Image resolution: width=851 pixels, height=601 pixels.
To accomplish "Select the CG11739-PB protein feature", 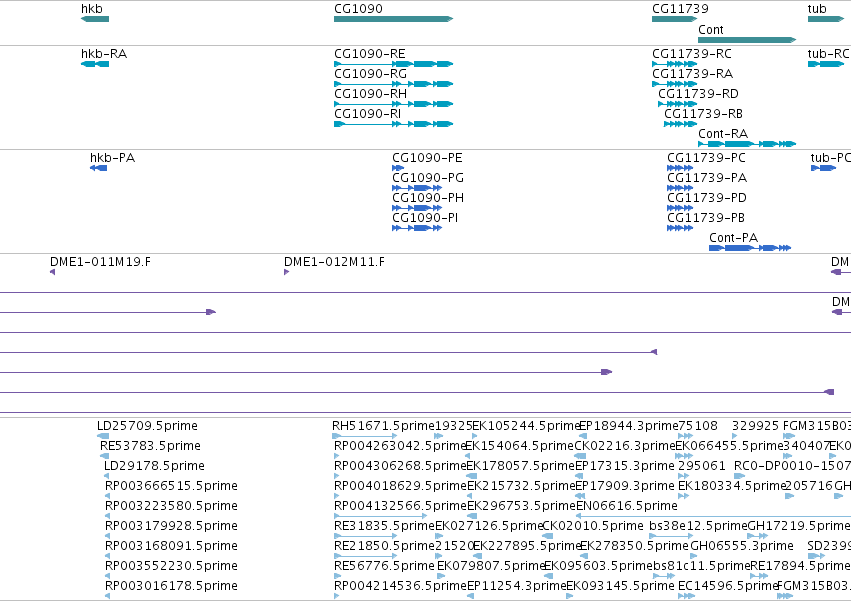I will pyautogui.click(x=680, y=229).
